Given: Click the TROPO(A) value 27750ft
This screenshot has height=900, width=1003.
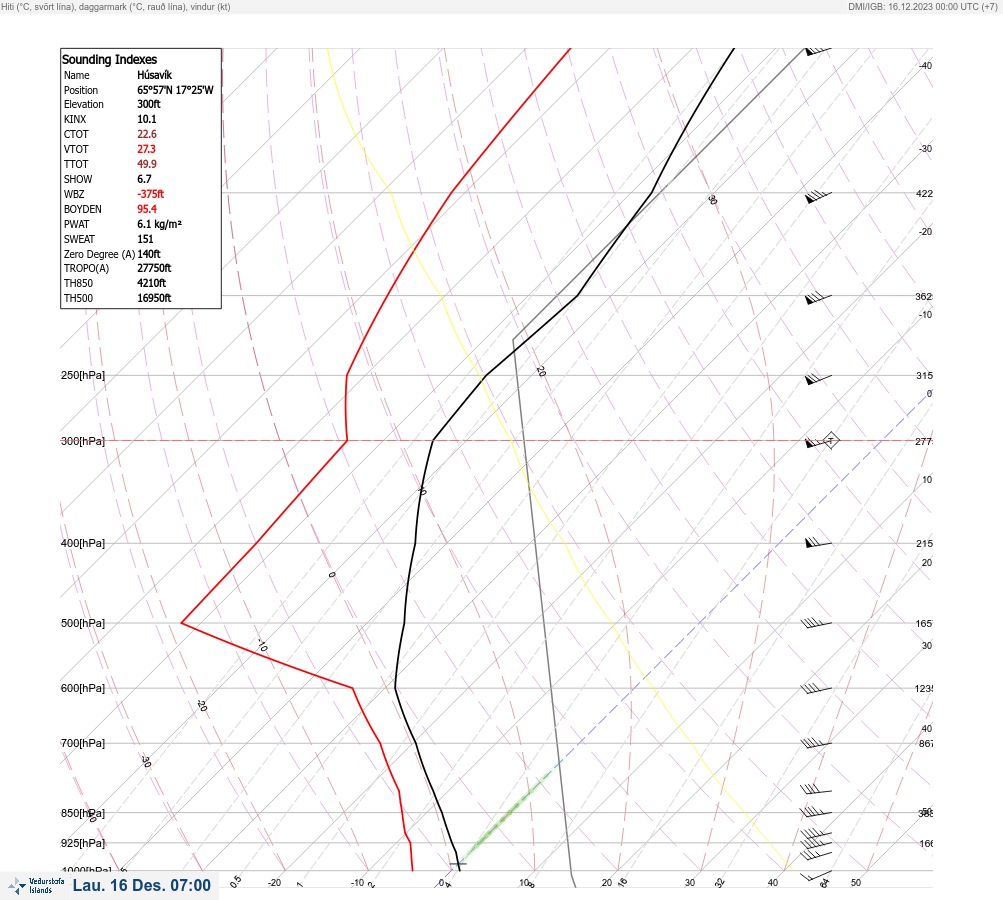Looking at the screenshot, I should (154, 268).
